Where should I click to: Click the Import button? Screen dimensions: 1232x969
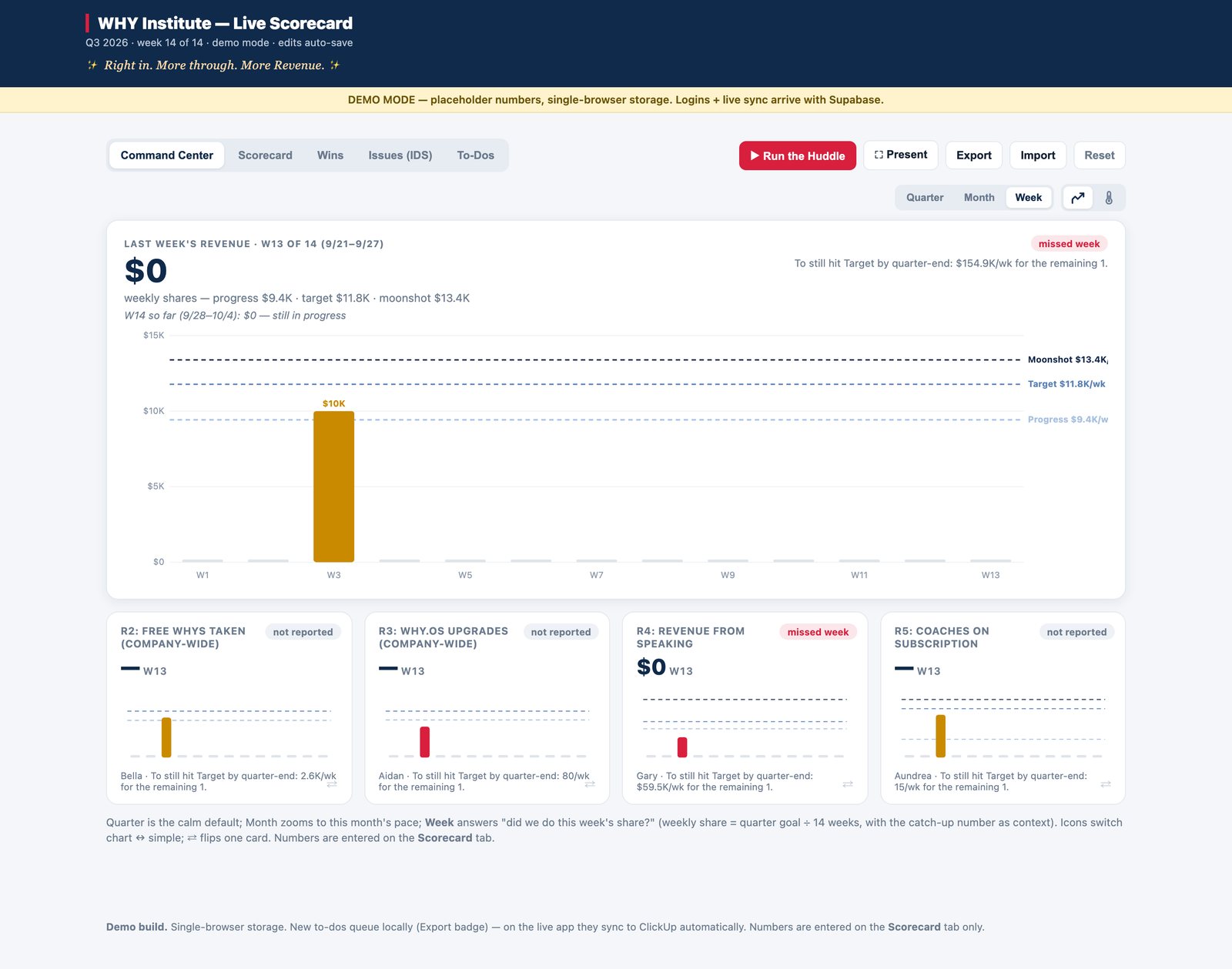click(x=1038, y=155)
